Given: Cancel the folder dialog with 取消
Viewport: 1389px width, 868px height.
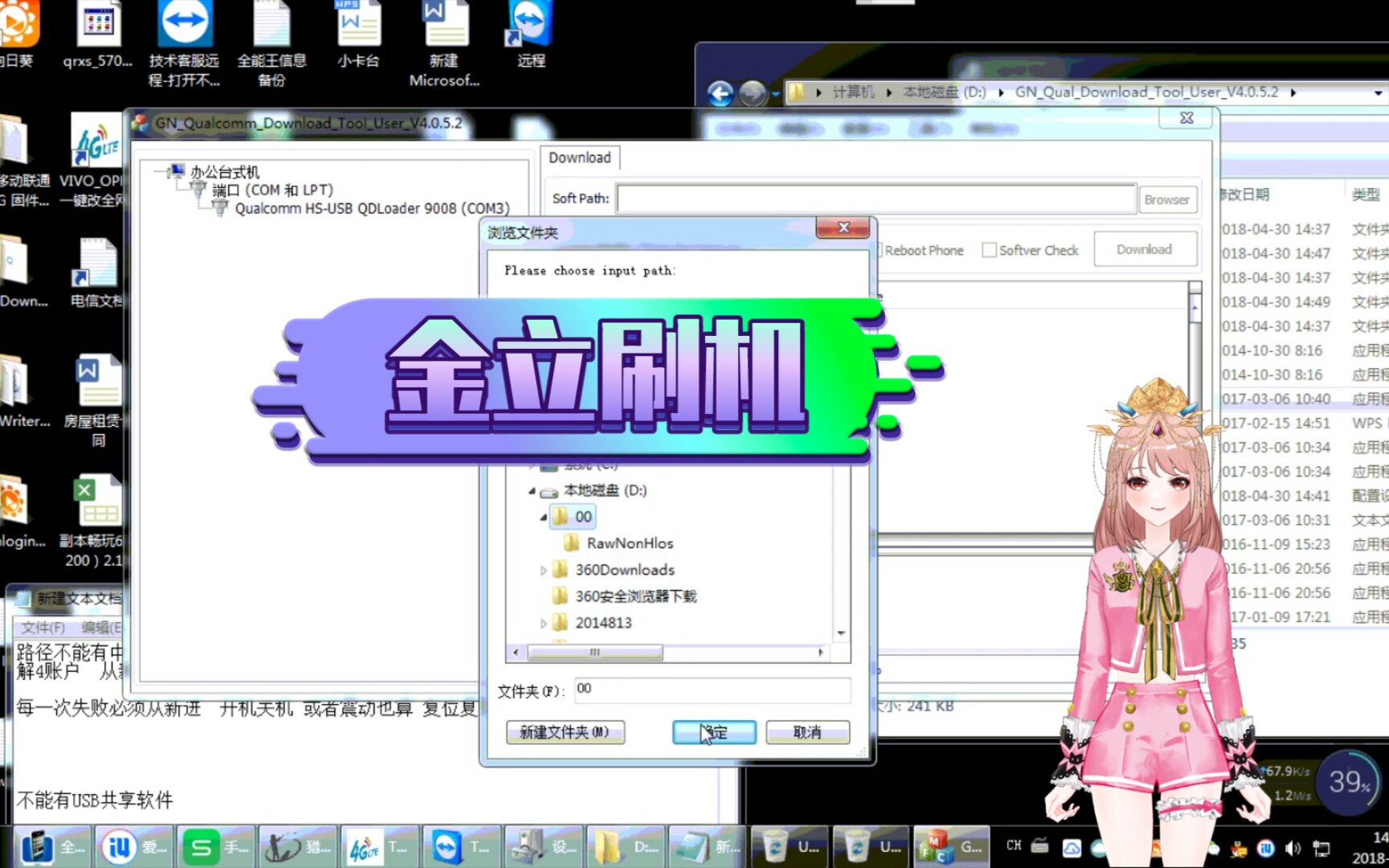Looking at the screenshot, I should click(807, 732).
